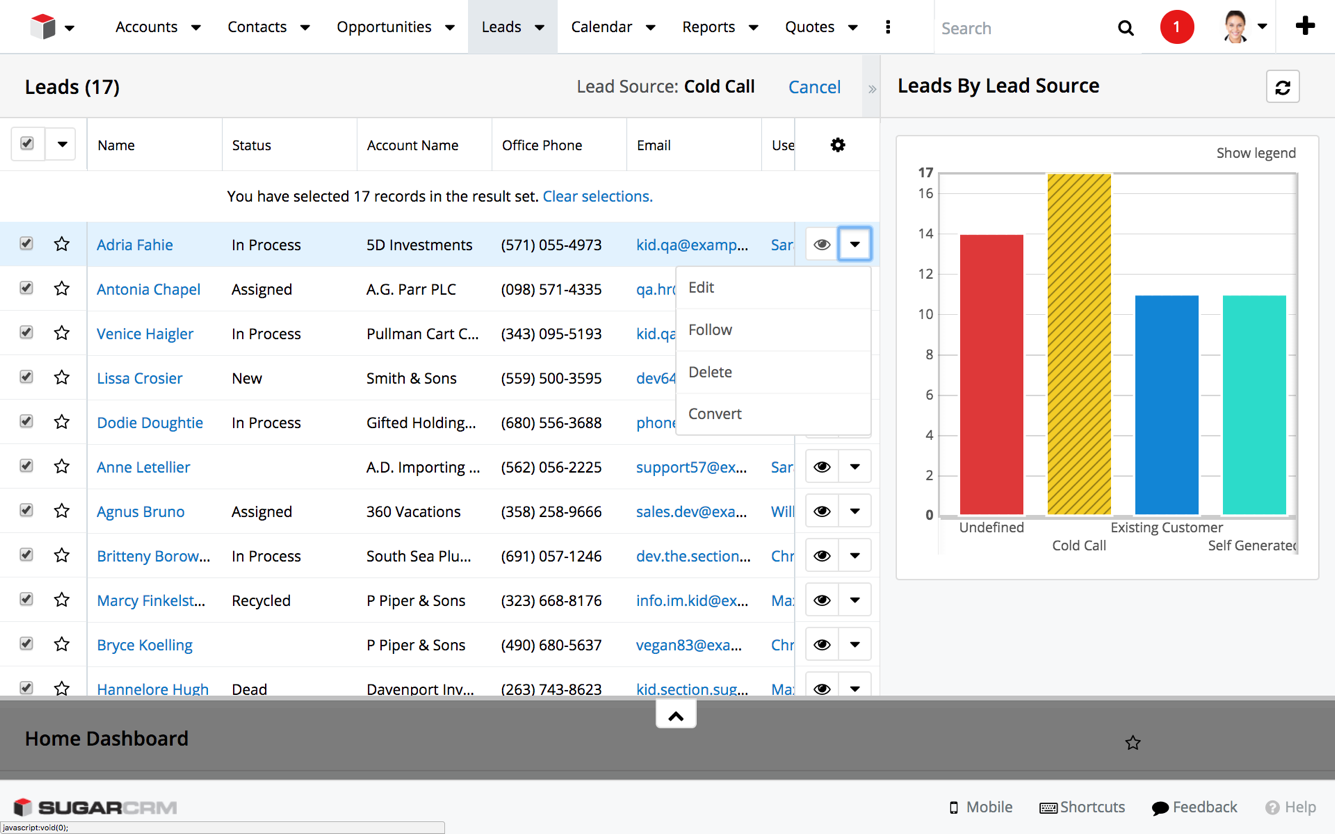Click the Clear selections link
The height and width of the screenshot is (834, 1335).
[x=597, y=196]
